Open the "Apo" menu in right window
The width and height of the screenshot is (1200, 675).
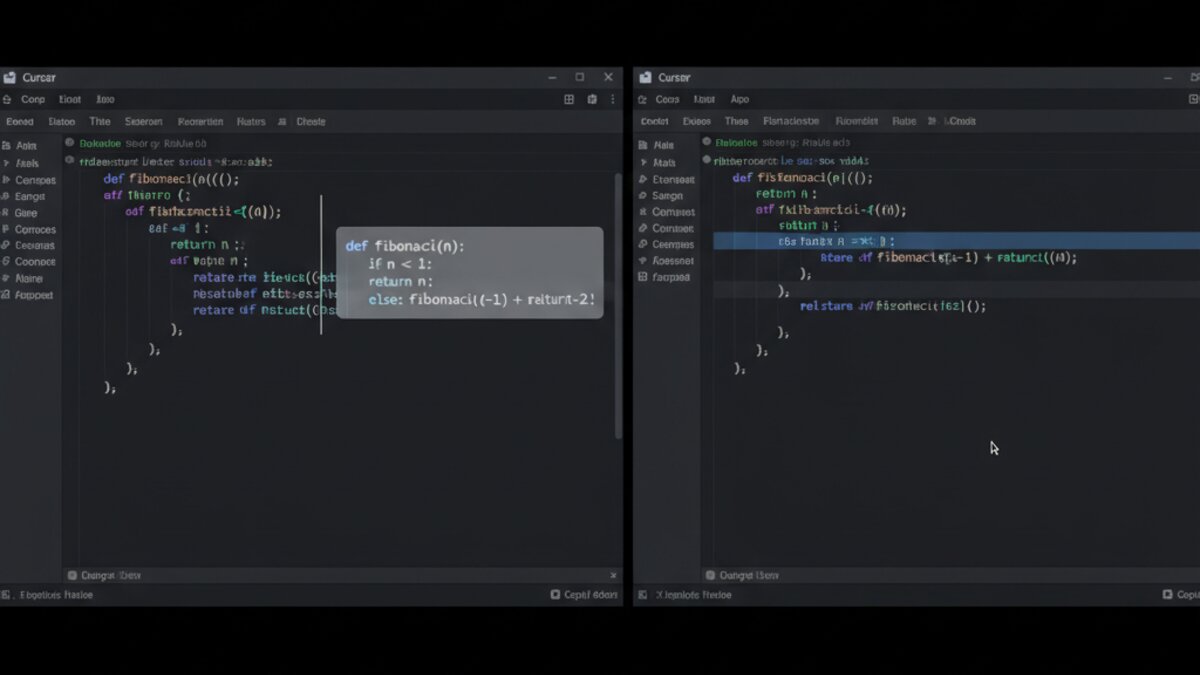(739, 99)
